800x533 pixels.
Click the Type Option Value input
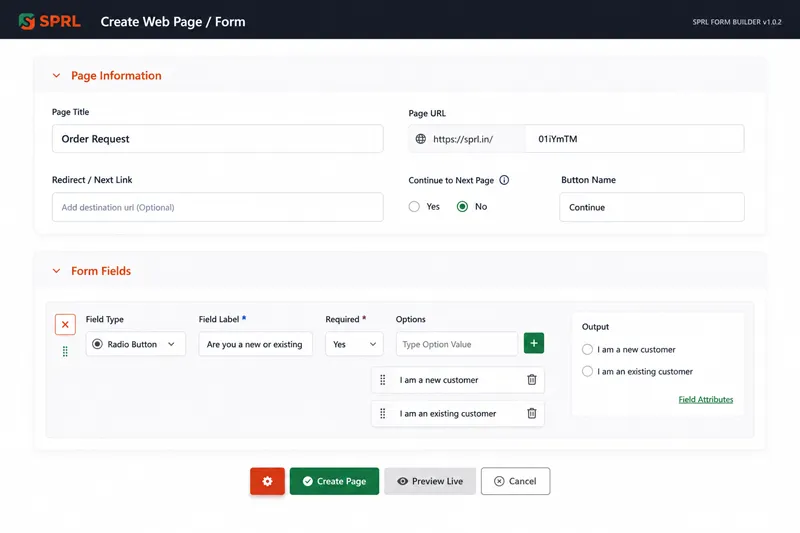tap(457, 344)
